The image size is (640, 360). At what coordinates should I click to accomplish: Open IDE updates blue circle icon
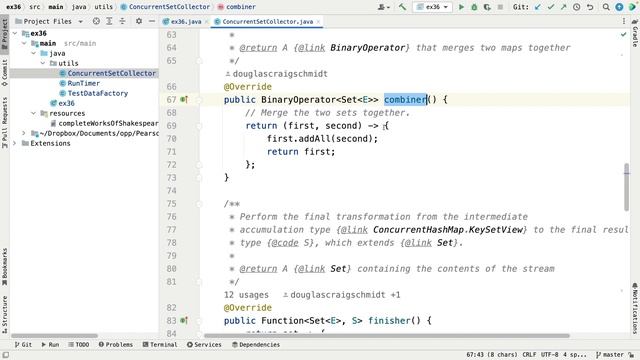point(619,7)
